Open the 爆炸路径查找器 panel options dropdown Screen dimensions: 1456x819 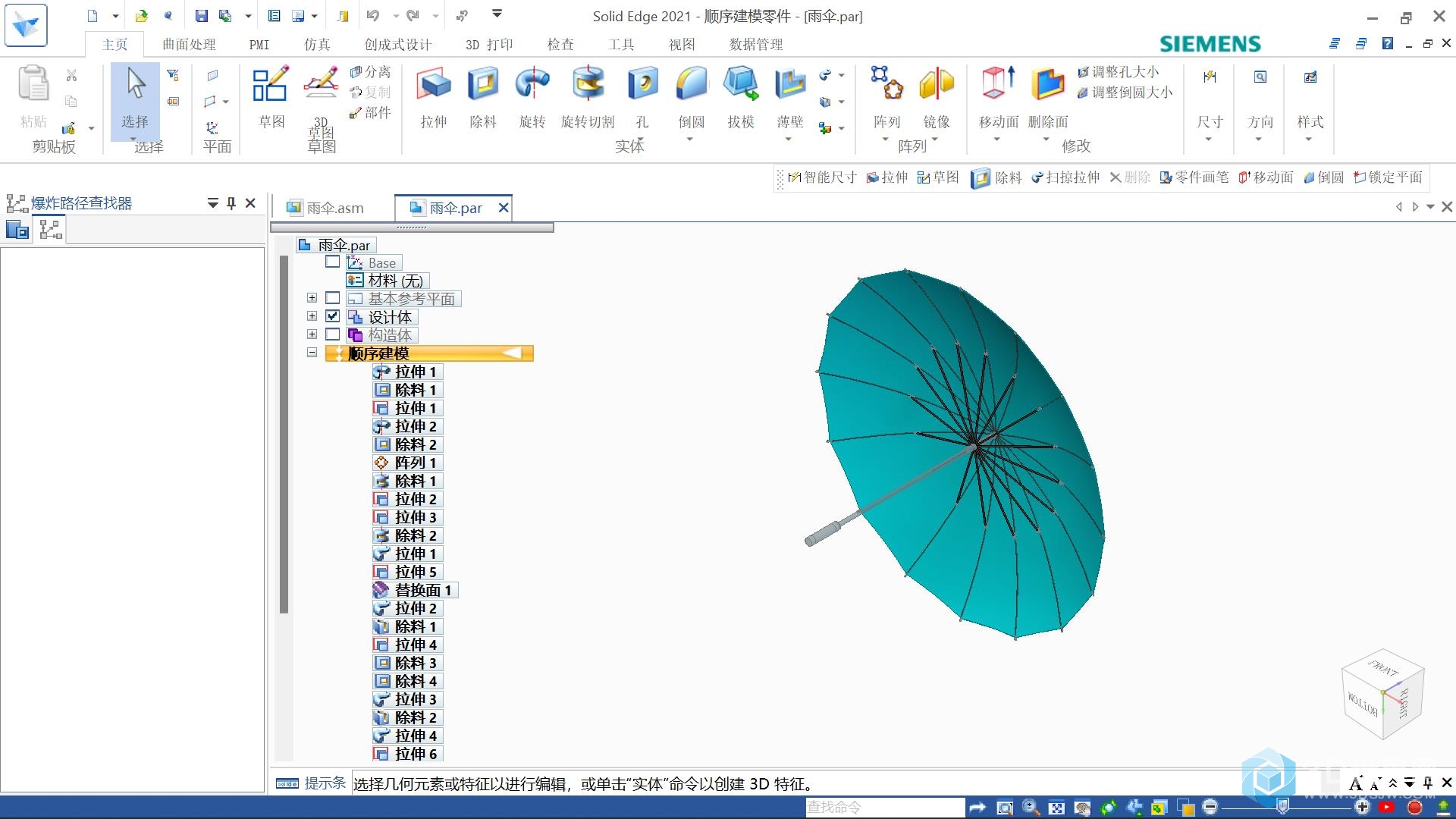pos(212,203)
